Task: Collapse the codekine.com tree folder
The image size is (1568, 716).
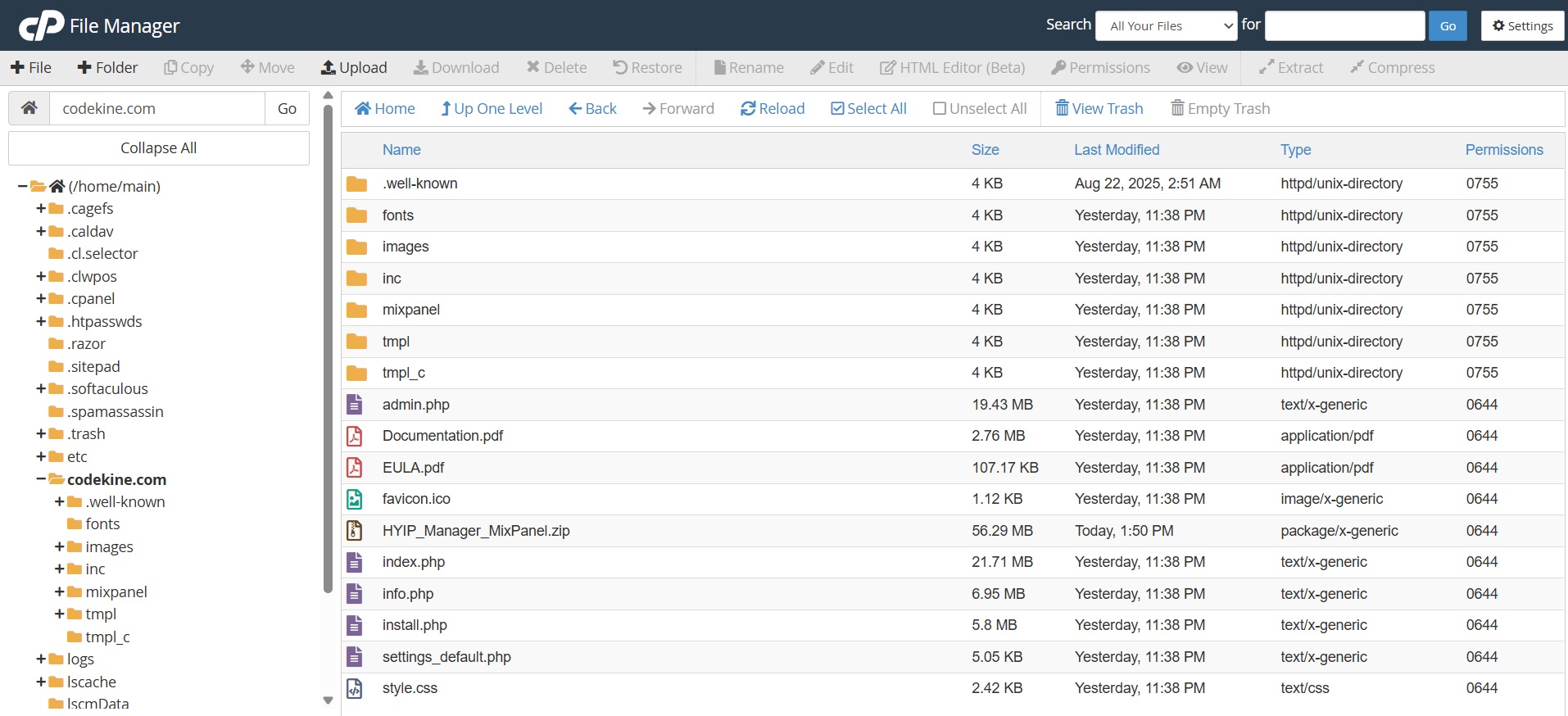Action: pos(41,479)
